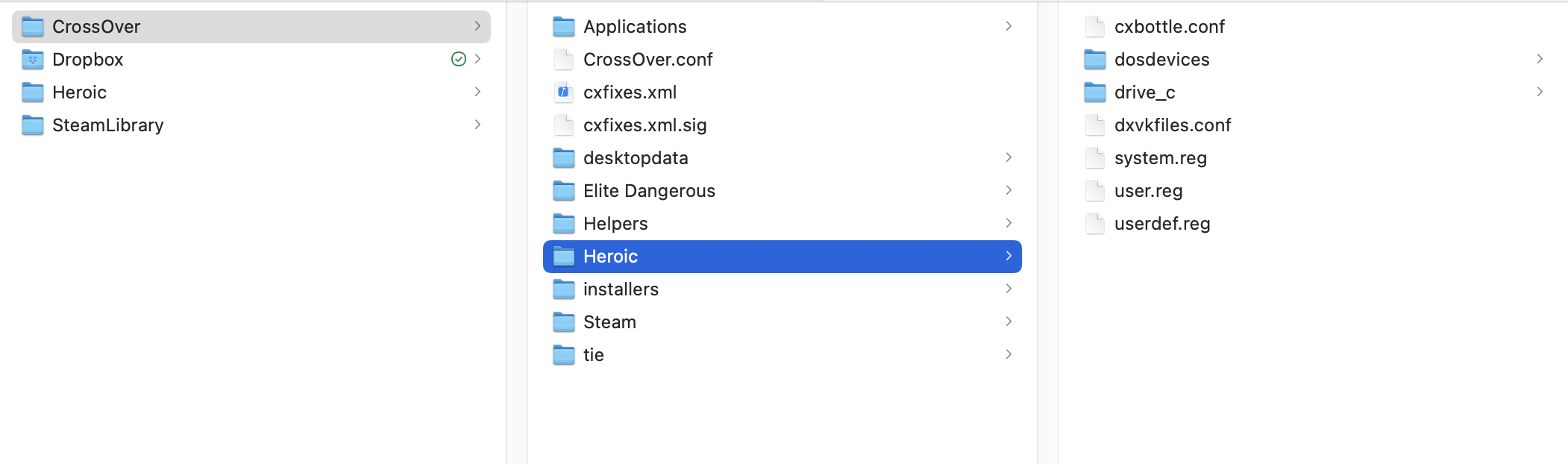Expand Helpers folder chevron
The image size is (1568, 464).
point(1009,223)
